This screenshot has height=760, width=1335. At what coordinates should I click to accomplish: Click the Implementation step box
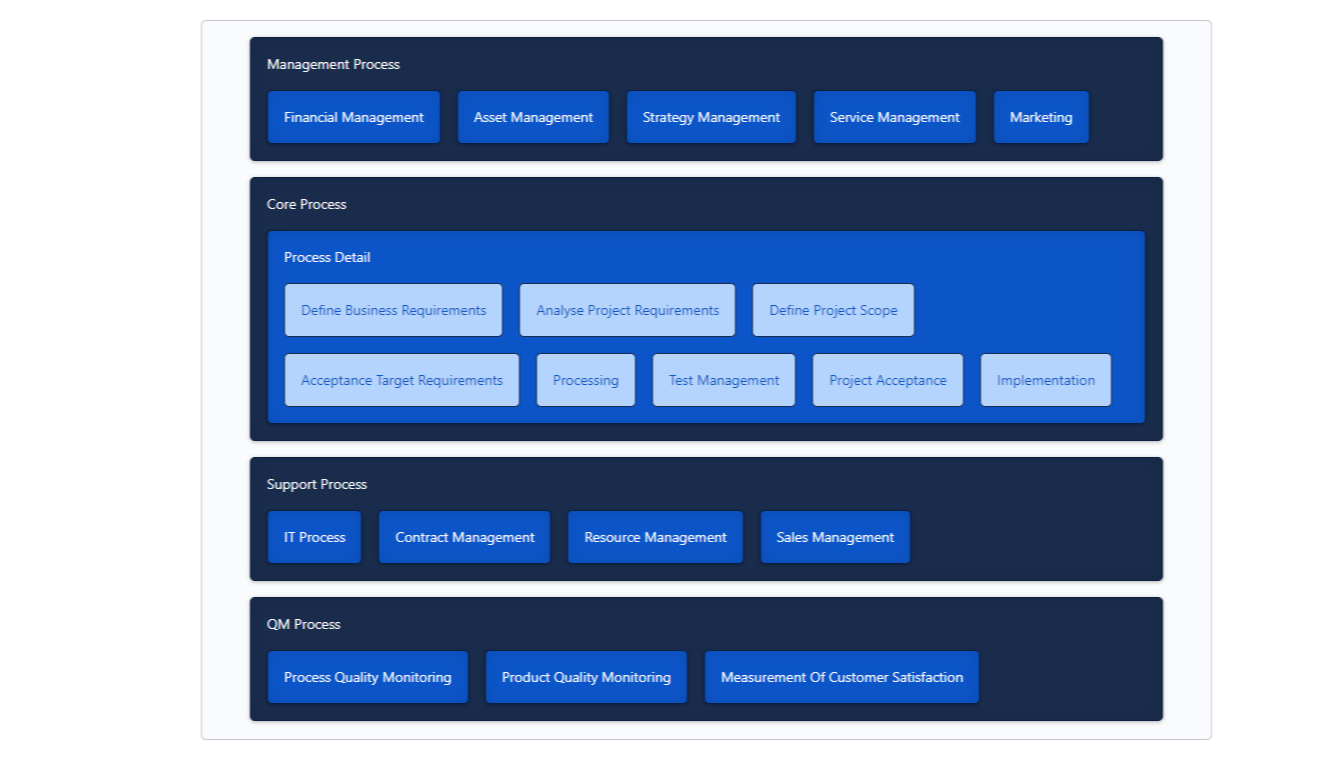(1046, 380)
